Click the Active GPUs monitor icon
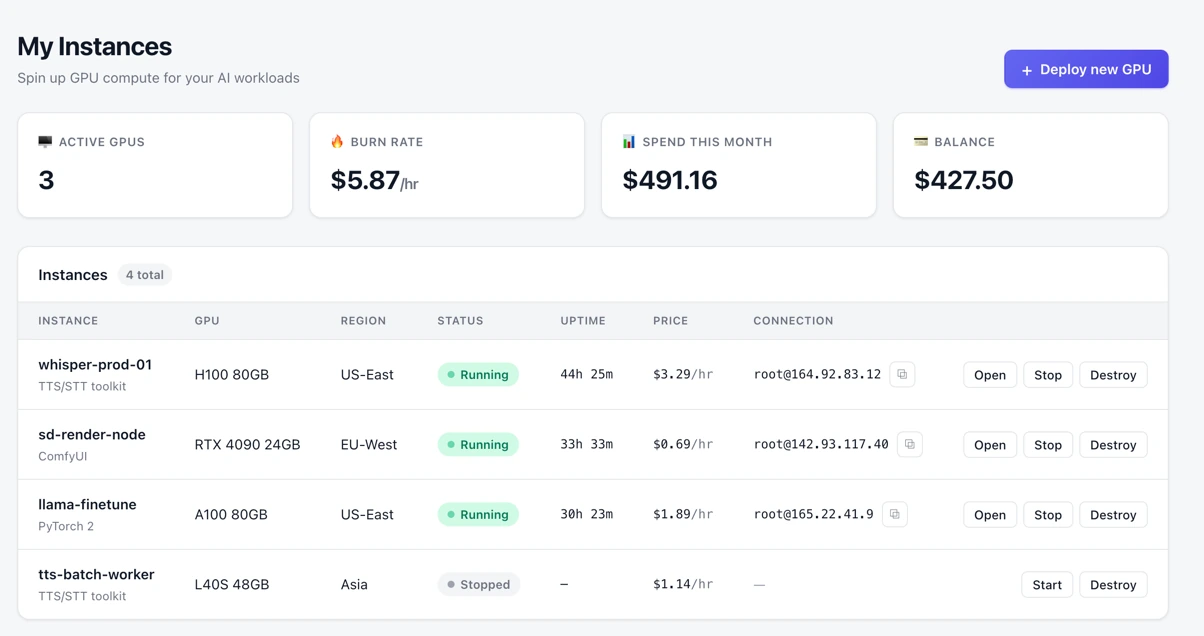 coord(45,142)
